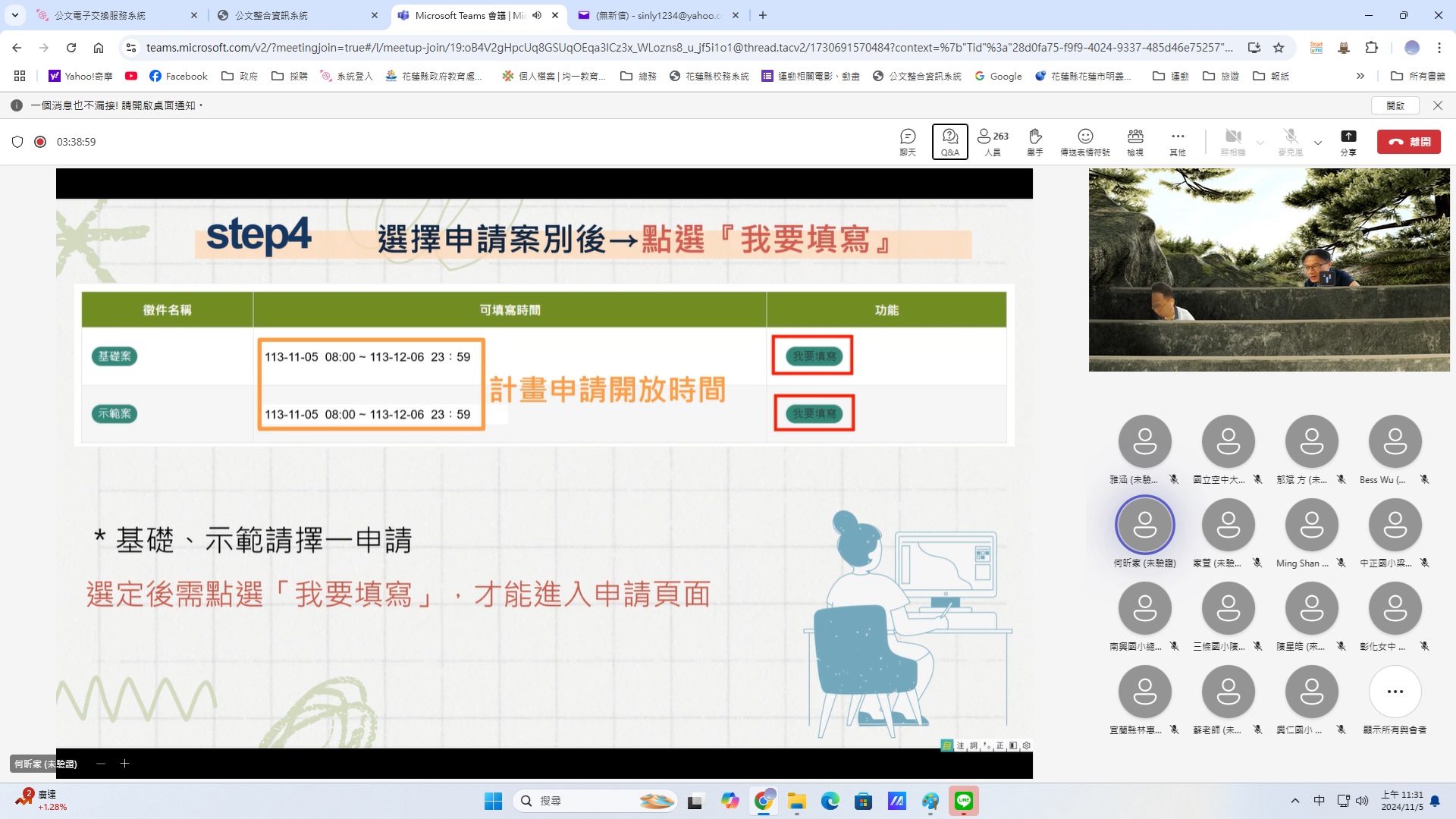Unmute the microphone
The height and width of the screenshot is (819, 1456).
tap(1290, 141)
